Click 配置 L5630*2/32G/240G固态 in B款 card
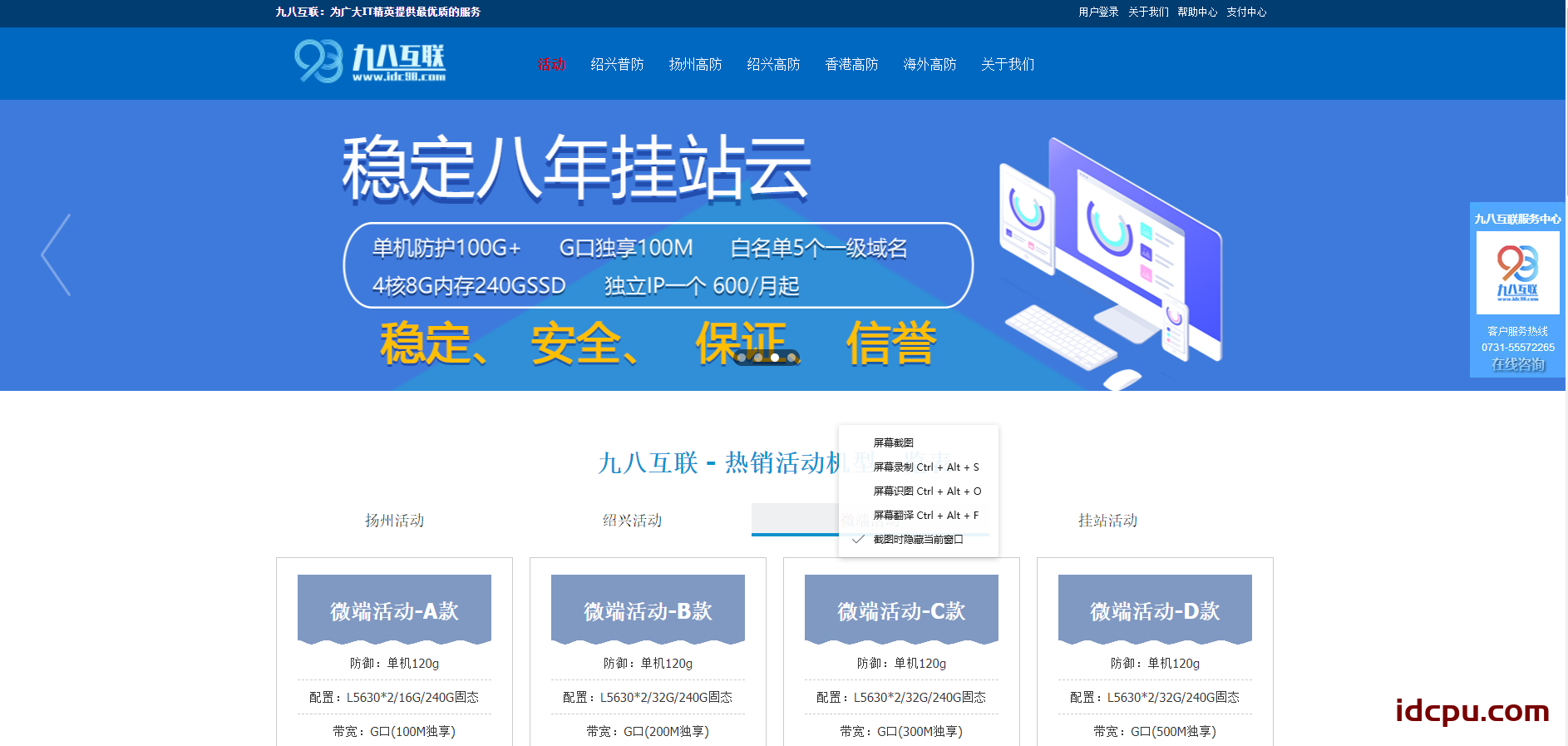1568x746 pixels. tap(648, 697)
